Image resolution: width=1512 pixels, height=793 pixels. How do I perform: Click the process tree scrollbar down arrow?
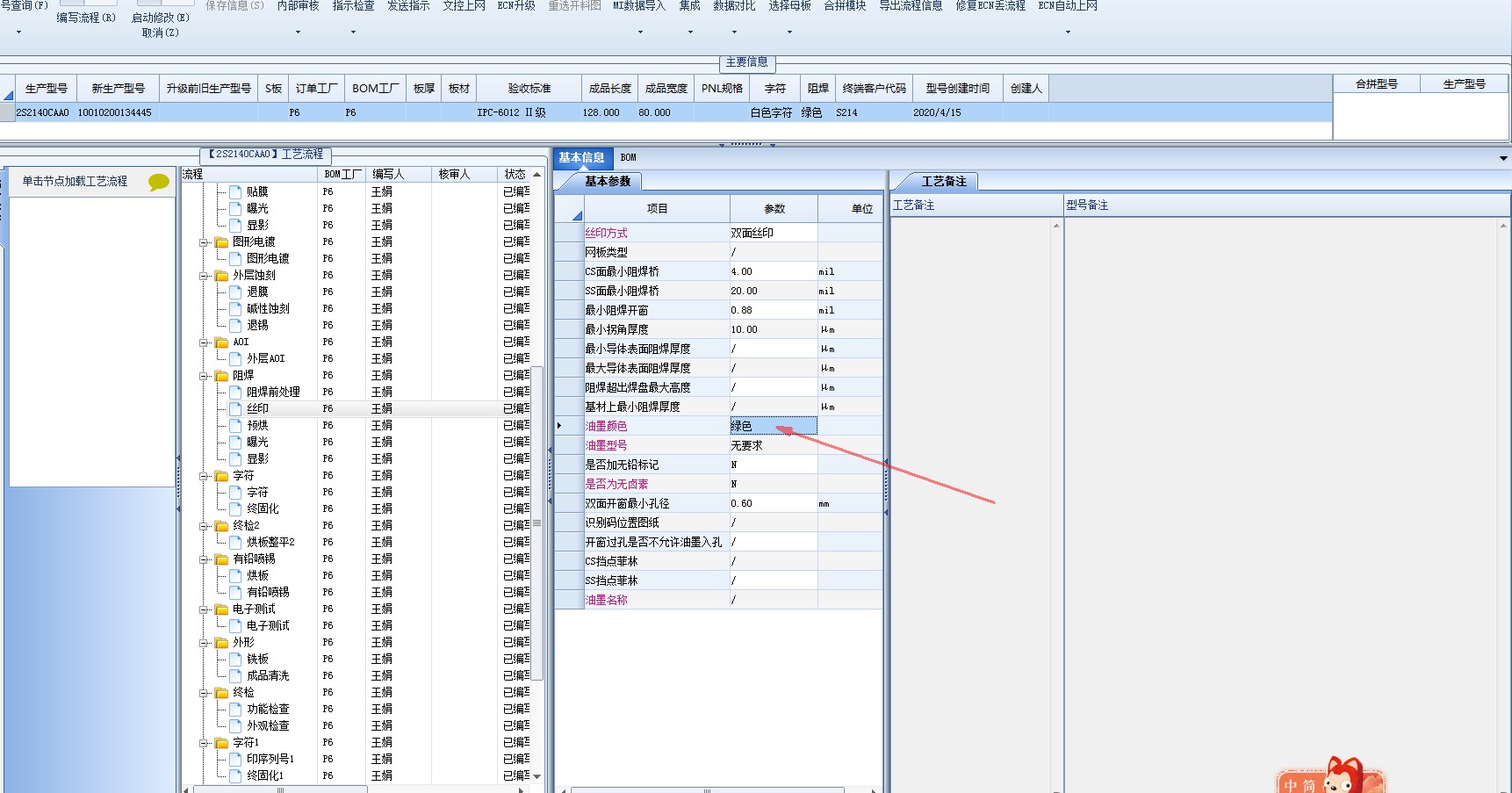click(536, 776)
